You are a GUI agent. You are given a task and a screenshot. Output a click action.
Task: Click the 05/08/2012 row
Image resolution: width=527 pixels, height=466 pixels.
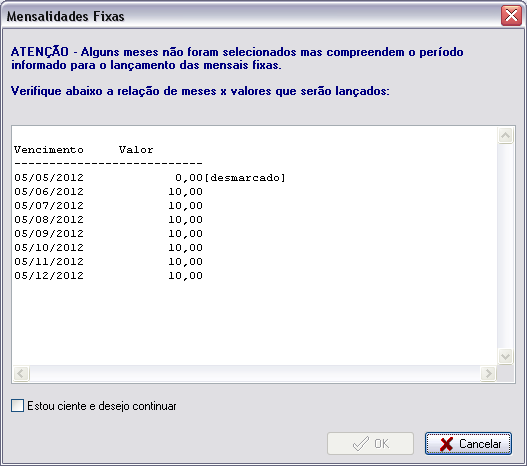click(109, 219)
